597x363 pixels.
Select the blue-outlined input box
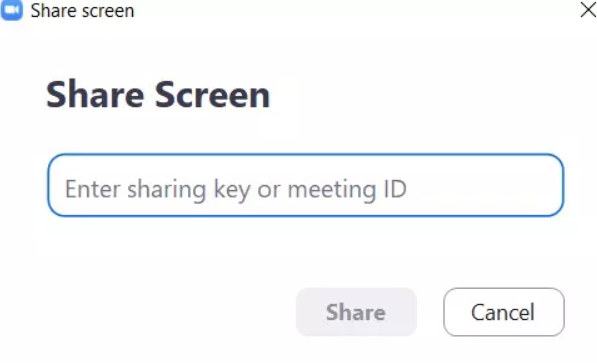pos(305,185)
